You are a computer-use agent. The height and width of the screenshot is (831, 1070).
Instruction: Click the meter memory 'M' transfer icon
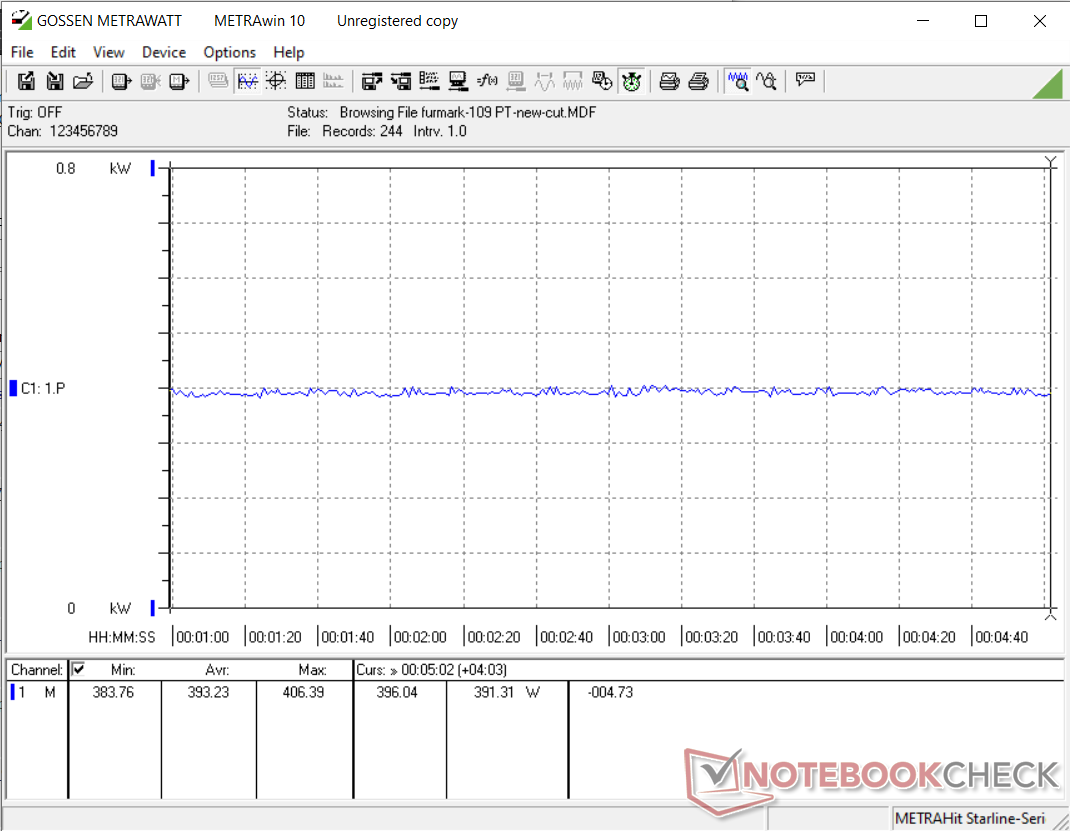[178, 81]
